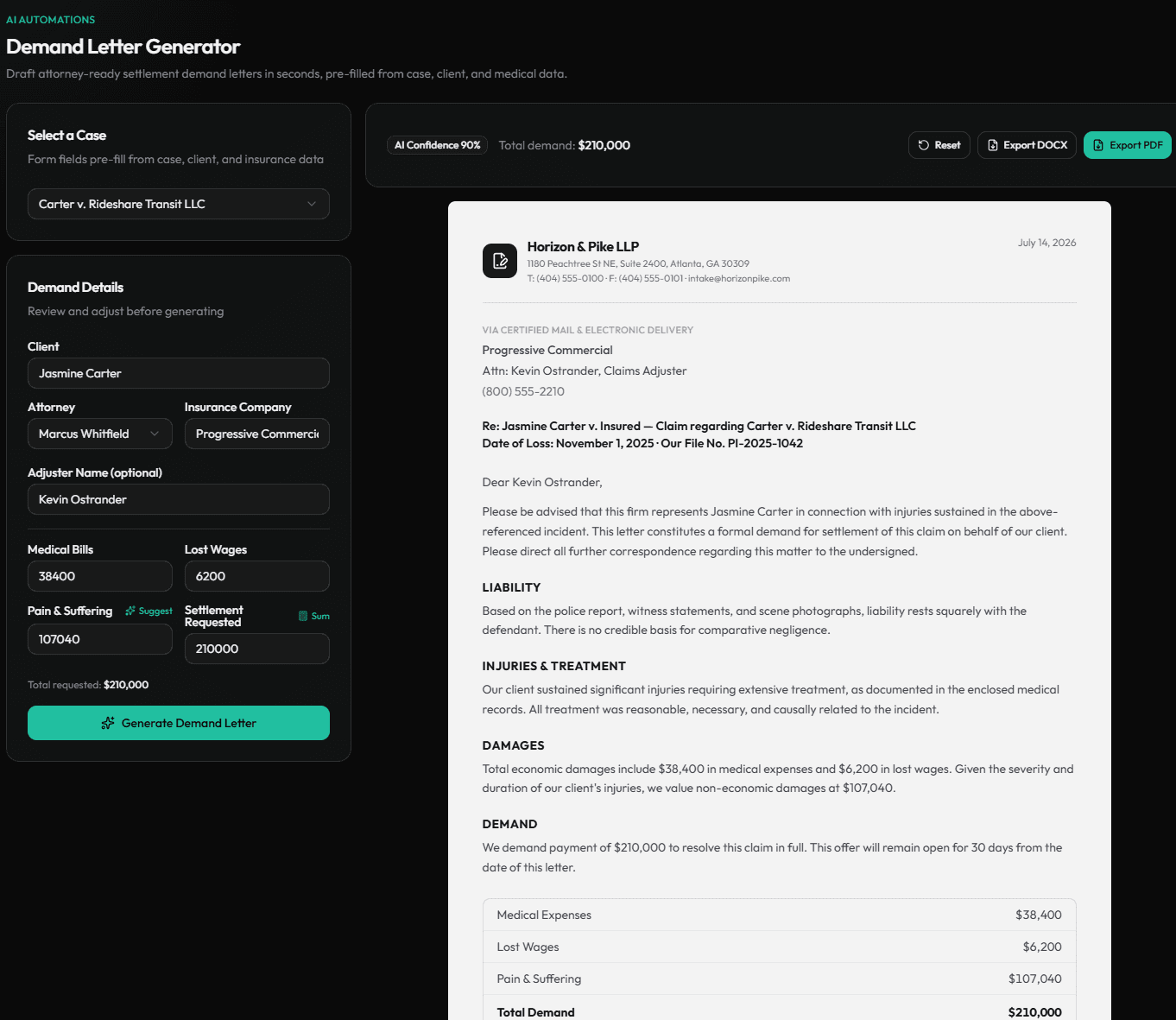This screenshot has height=1020, width=1176.
Task: Click Dear Kevin Ostrander salutation
Action: pos(542,482)
